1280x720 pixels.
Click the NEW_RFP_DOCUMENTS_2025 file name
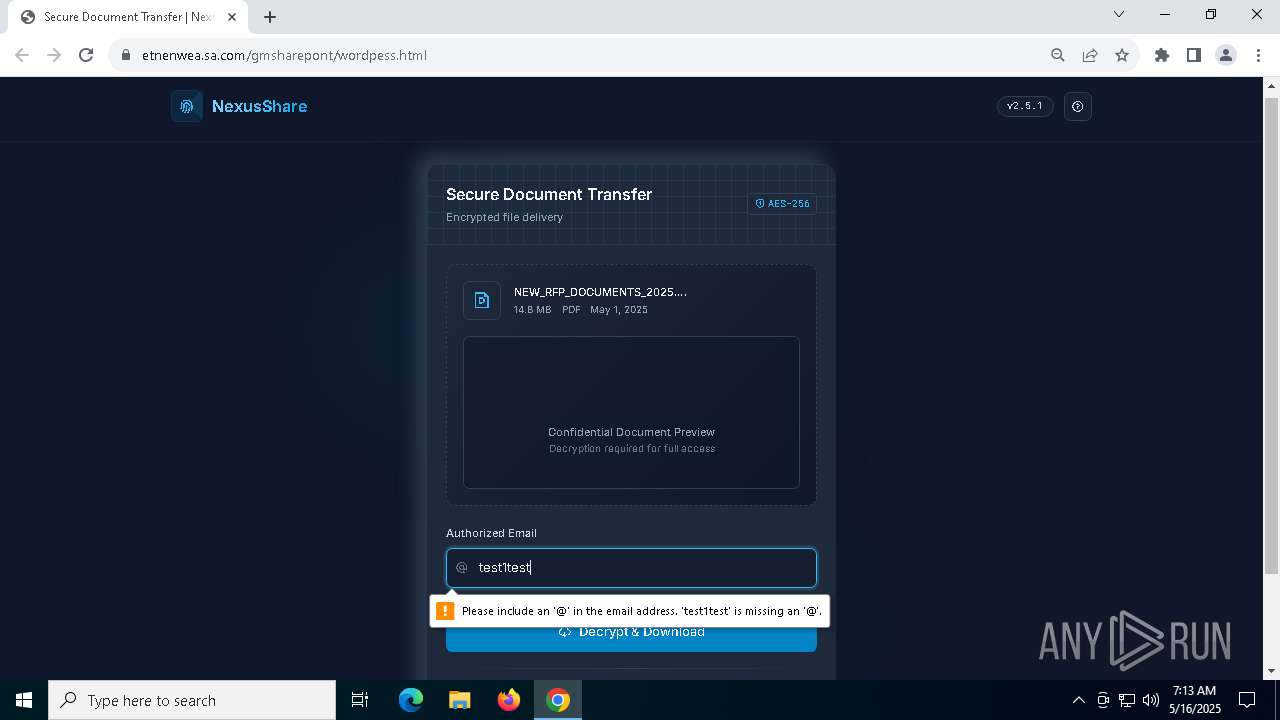[x=600, y=292]
